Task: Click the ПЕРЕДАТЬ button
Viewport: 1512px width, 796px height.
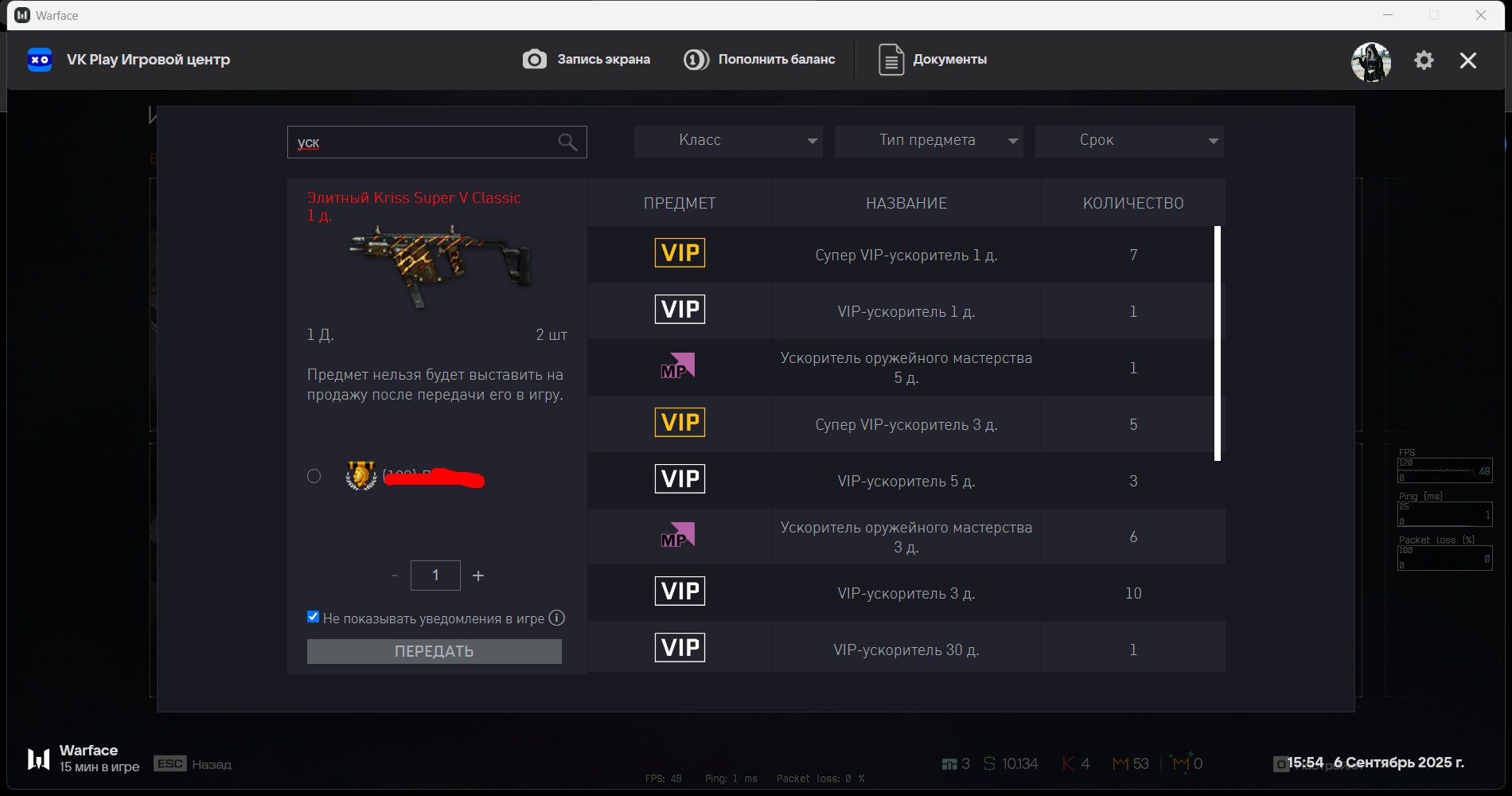Action: point(435,651)
